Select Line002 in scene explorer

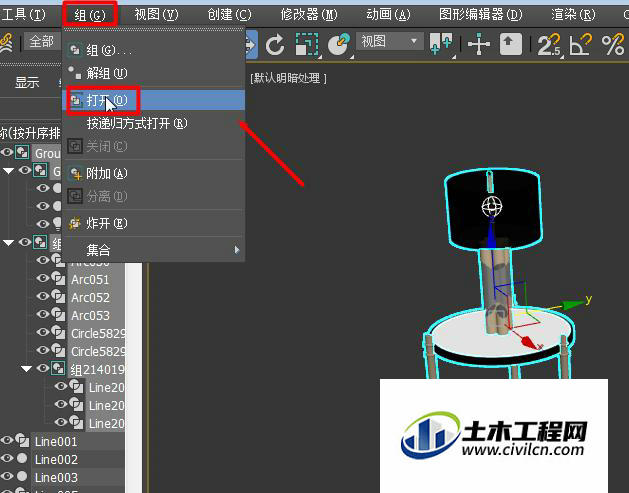click(x=56, y=460)
